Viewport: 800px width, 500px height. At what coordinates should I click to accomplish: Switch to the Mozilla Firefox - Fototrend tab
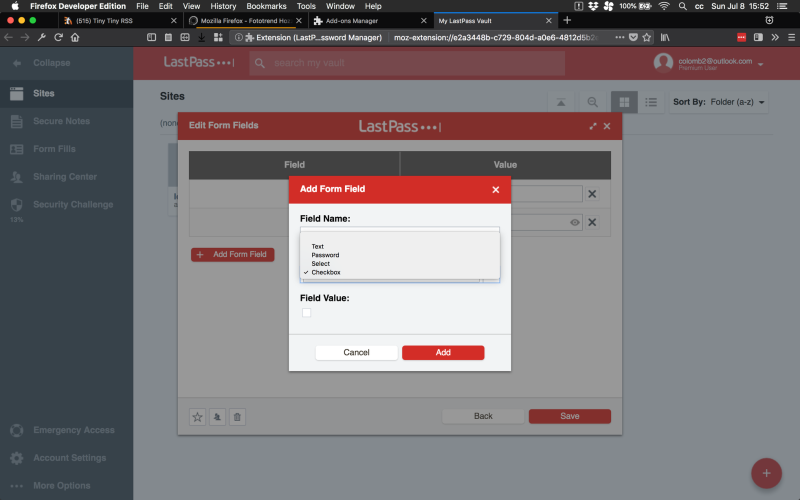(x=245, y=21)
